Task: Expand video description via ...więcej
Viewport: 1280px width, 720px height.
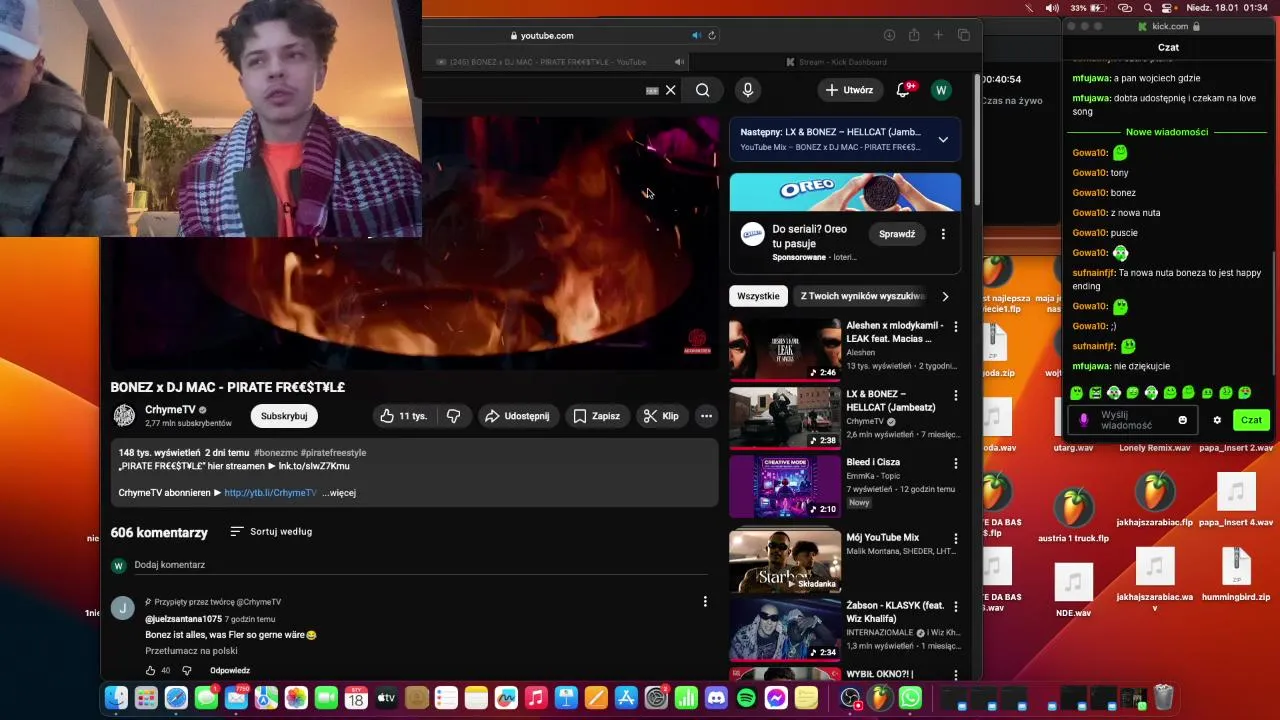Action: click(x=339, y=493)
